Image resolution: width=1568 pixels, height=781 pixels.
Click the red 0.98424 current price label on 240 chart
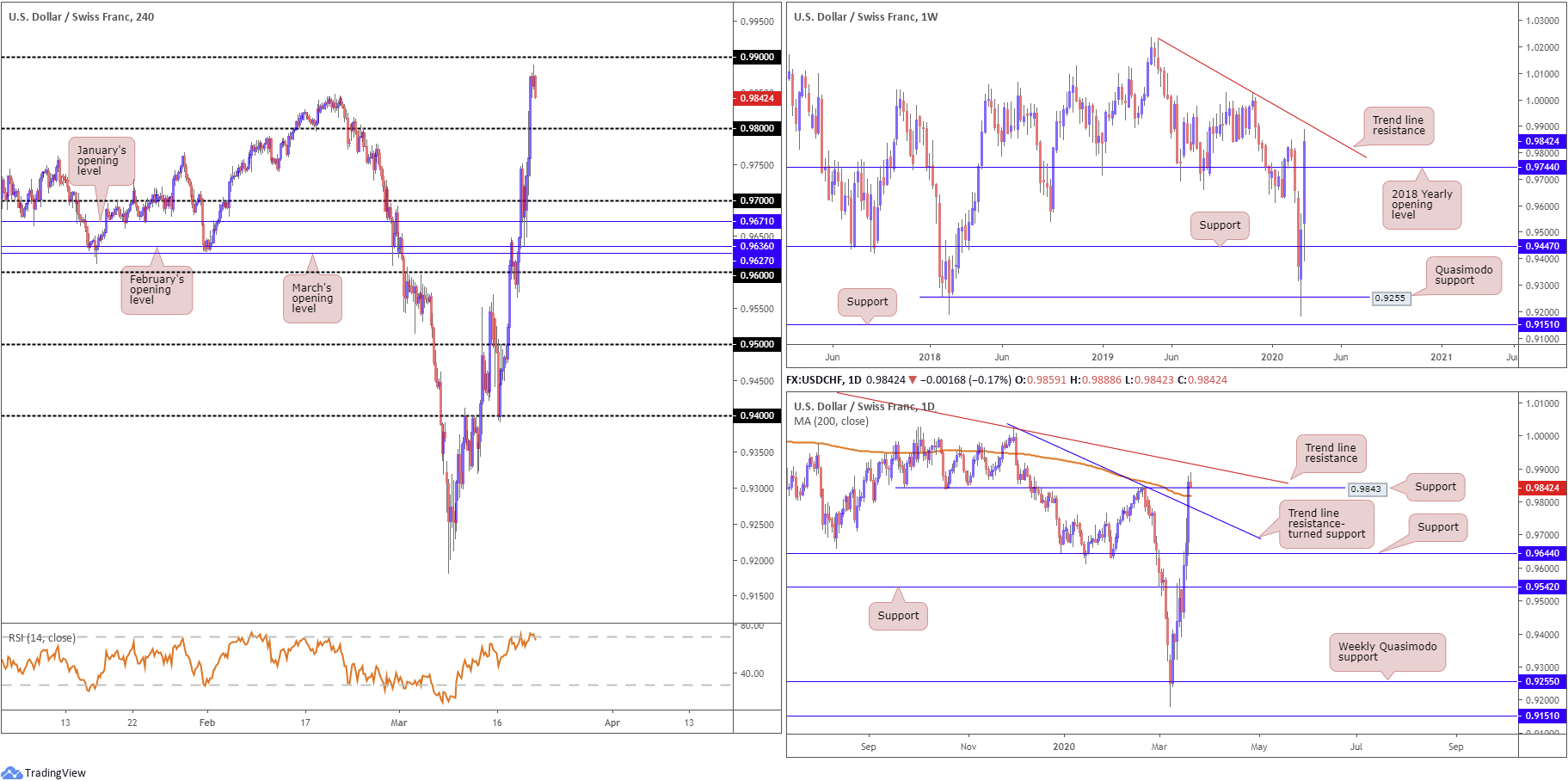[x=757, y=98]
